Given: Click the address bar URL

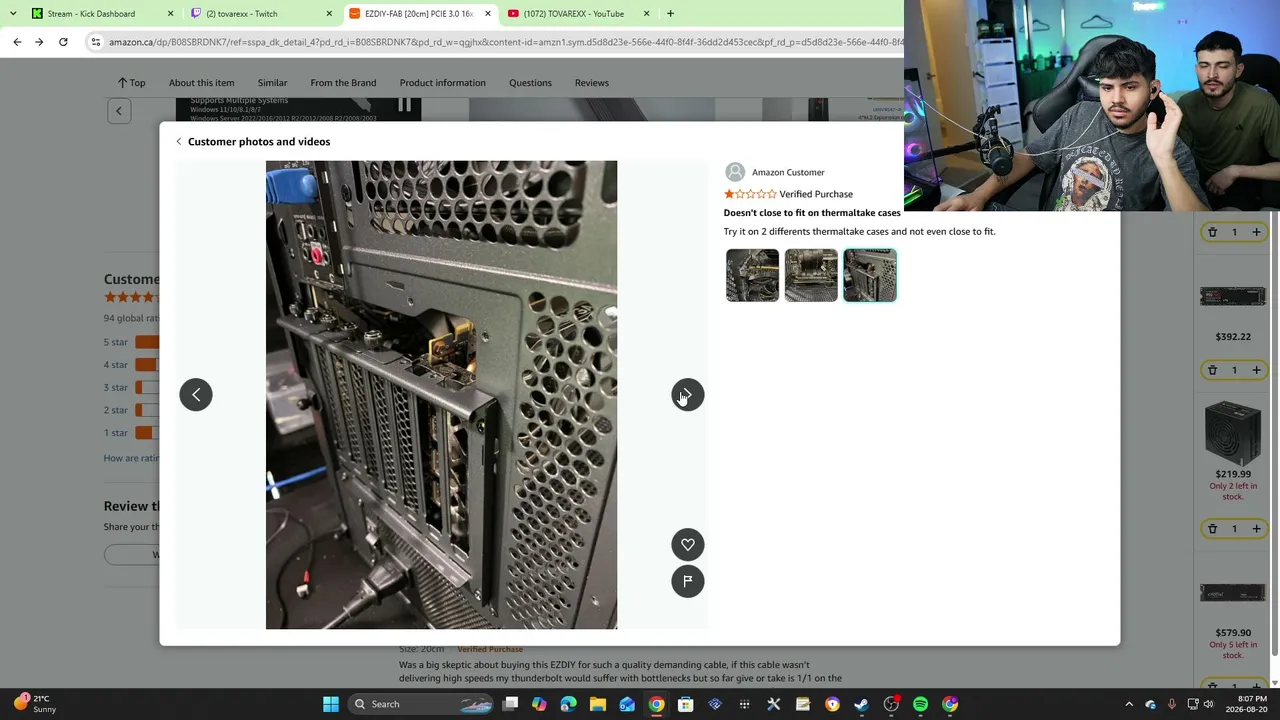Looking at the screenshot, I should 506,42.
